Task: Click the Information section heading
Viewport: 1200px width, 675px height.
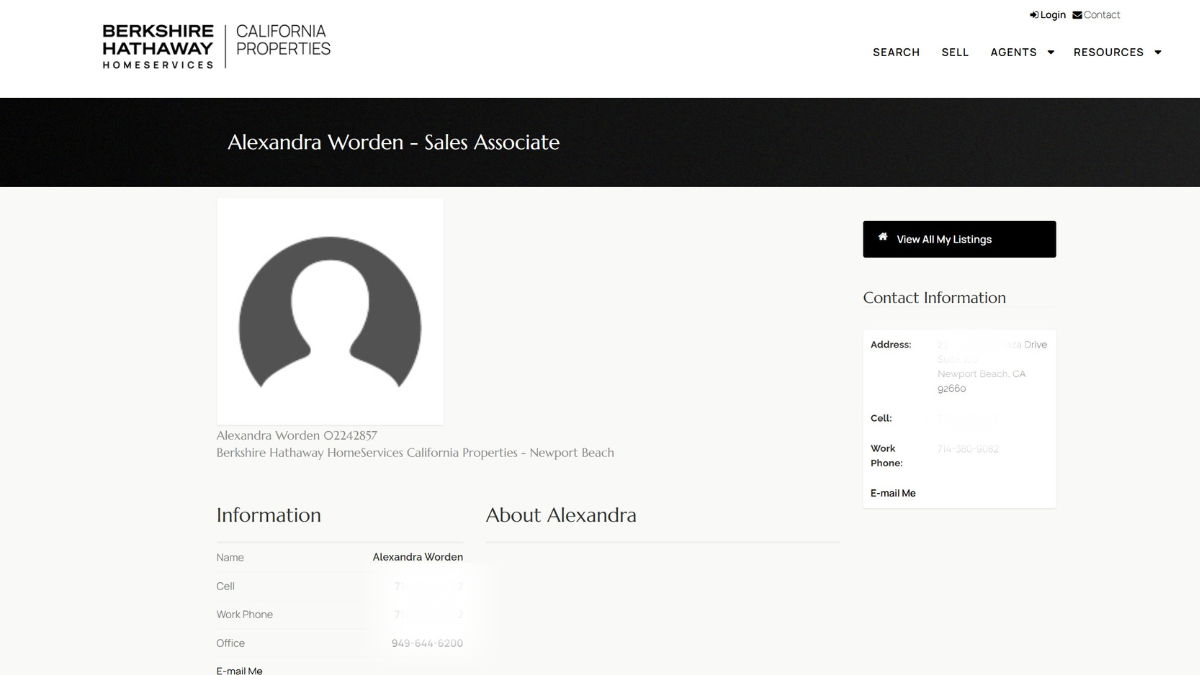Action: pyautogui.click(x=269, y=515)
